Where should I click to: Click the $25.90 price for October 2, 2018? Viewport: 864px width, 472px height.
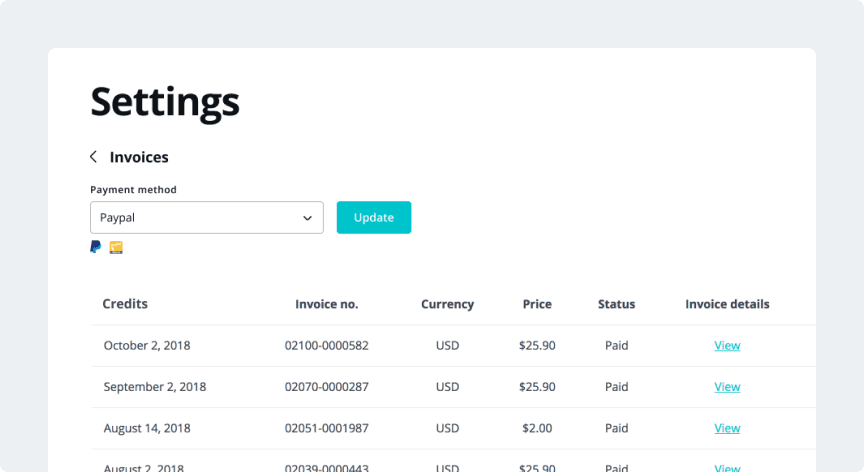coord(537,345)
